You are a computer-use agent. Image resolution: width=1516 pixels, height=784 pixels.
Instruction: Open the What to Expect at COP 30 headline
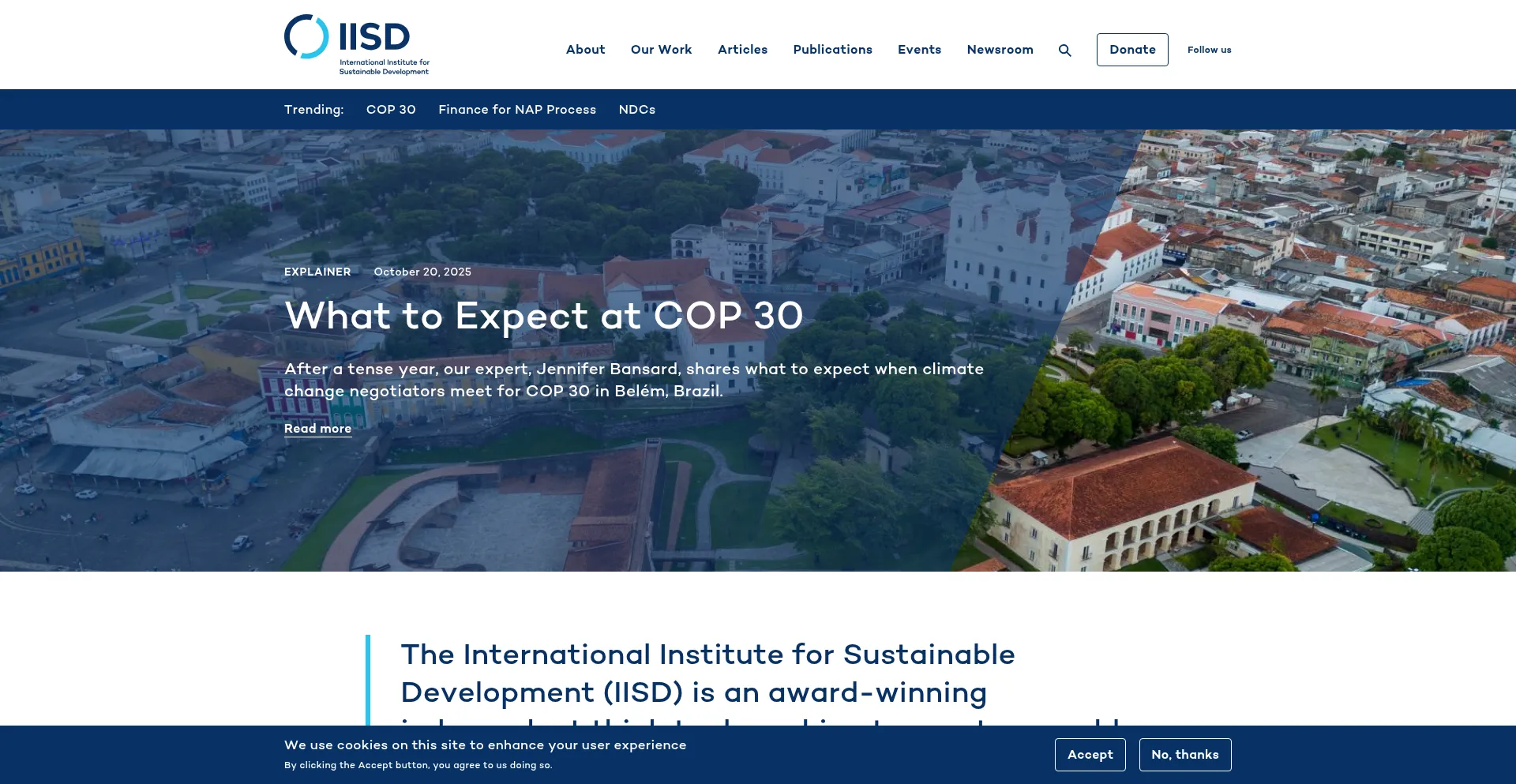click(x=543, y=316)
